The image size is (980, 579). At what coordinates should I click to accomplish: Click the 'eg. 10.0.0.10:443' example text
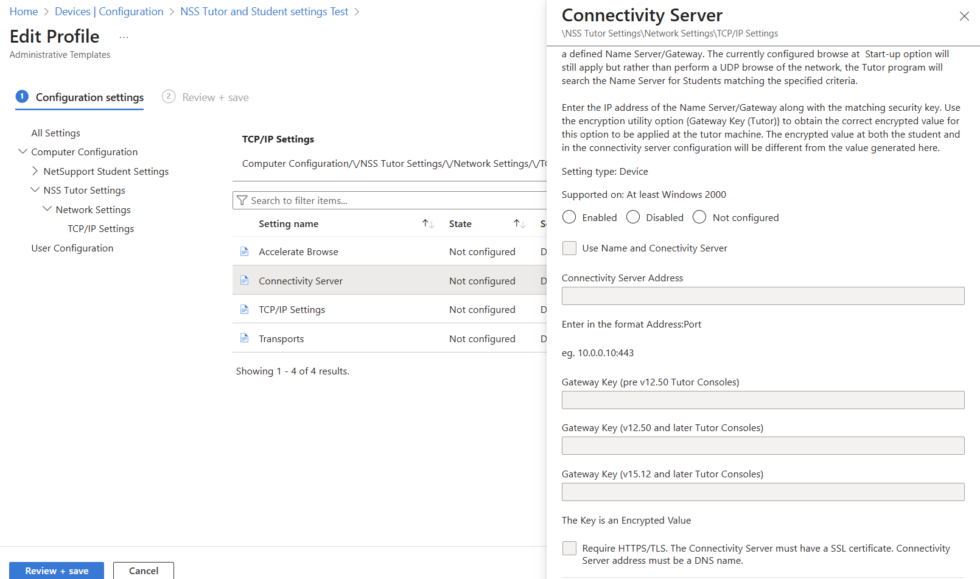point(598,353)
